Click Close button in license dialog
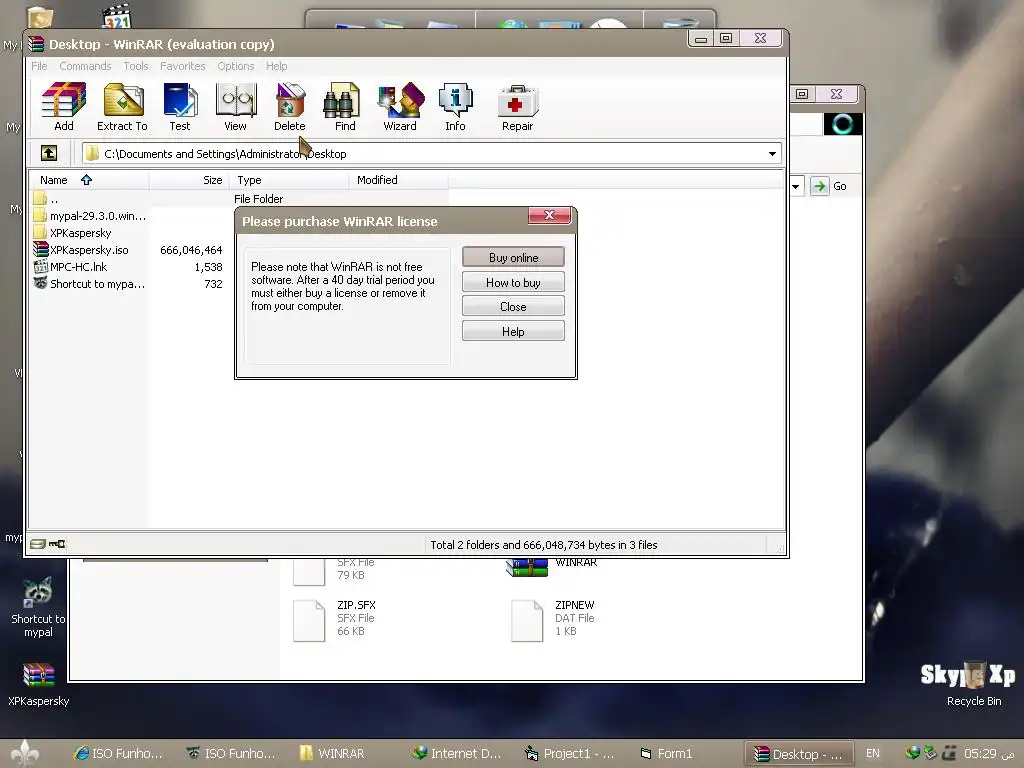Image resolution: width=1024 pixels, height=768 pixels. click(513, 306)
